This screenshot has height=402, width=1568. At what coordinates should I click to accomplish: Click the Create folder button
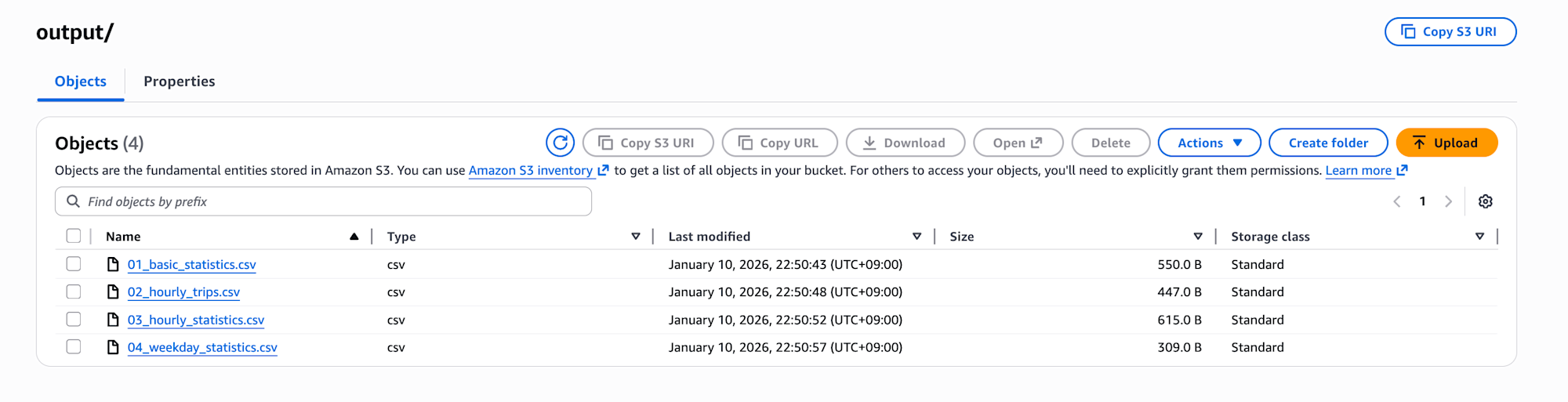[1327, 143]
